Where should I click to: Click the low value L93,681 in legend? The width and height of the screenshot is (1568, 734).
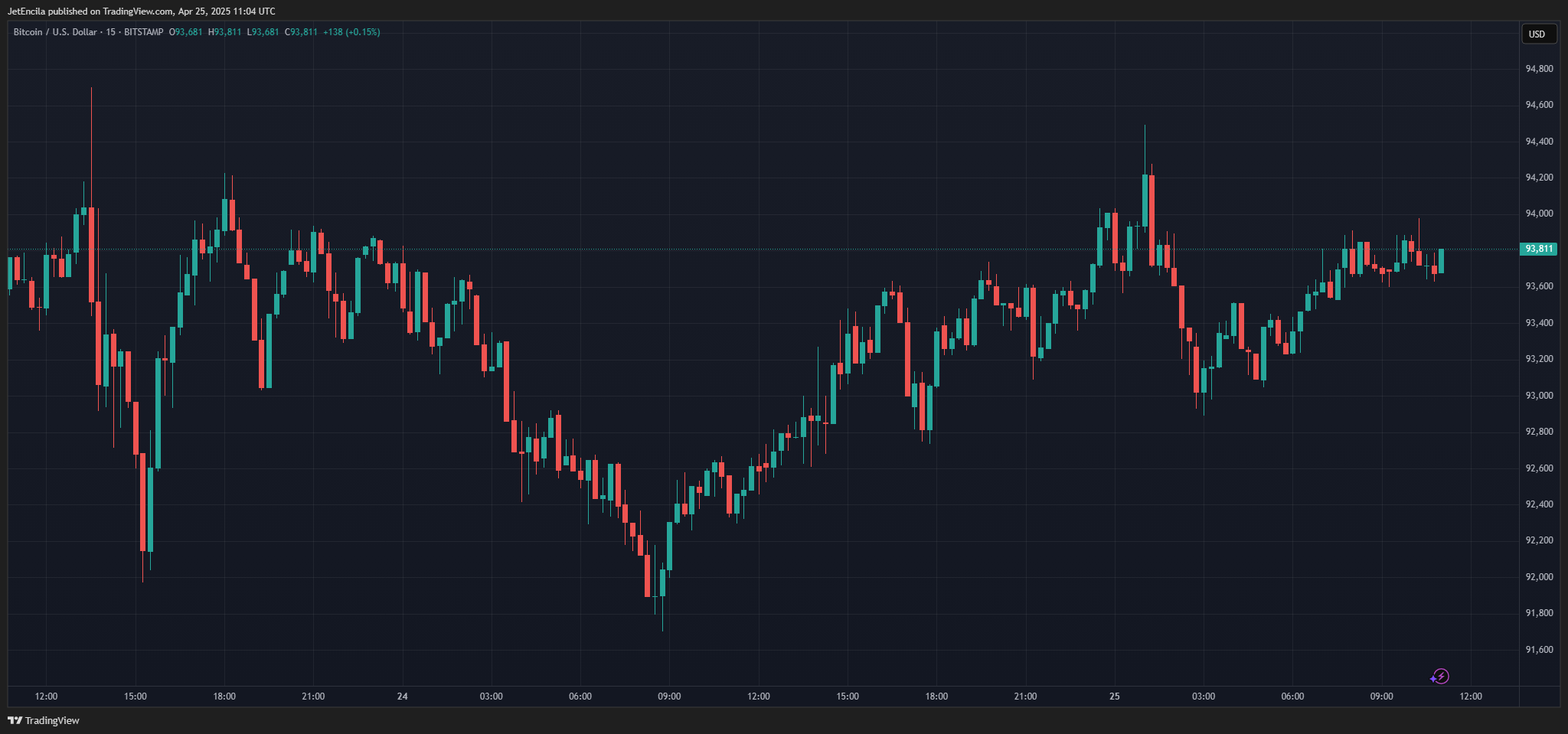coord(263,32)
